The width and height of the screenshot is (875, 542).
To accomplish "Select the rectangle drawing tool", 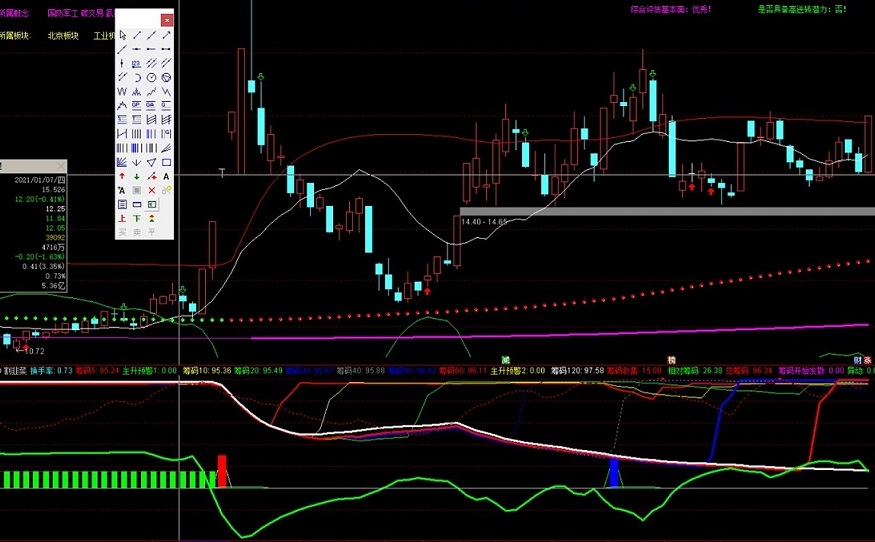I will pos(166,162).
